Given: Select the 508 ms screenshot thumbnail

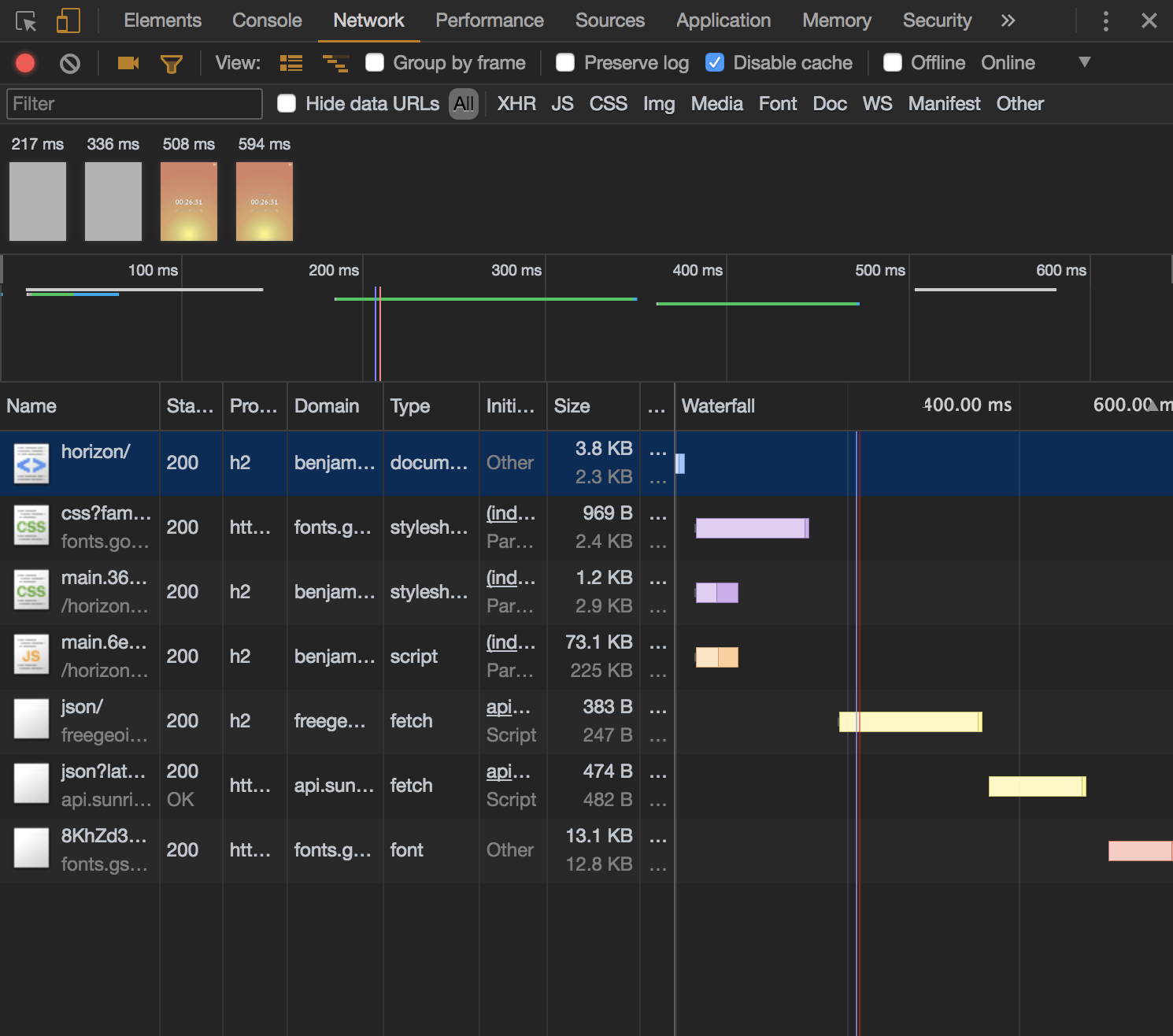Looking at the screenshot, I should tap(189, 202).
